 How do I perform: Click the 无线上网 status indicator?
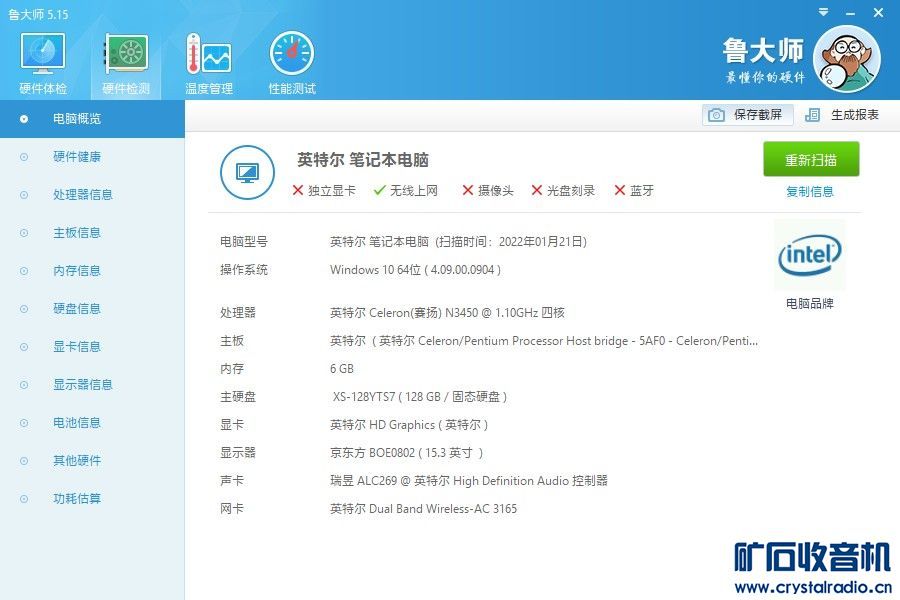point(405,191)
